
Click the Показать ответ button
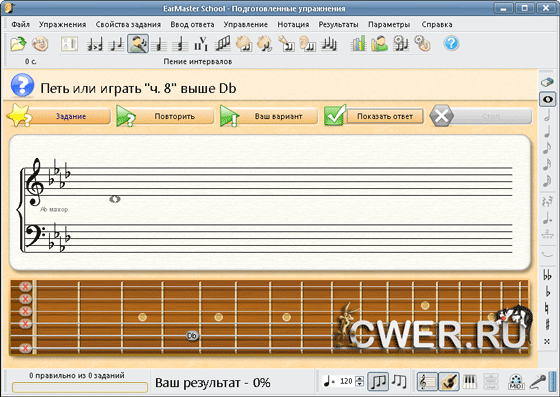(x=374, y=116)
